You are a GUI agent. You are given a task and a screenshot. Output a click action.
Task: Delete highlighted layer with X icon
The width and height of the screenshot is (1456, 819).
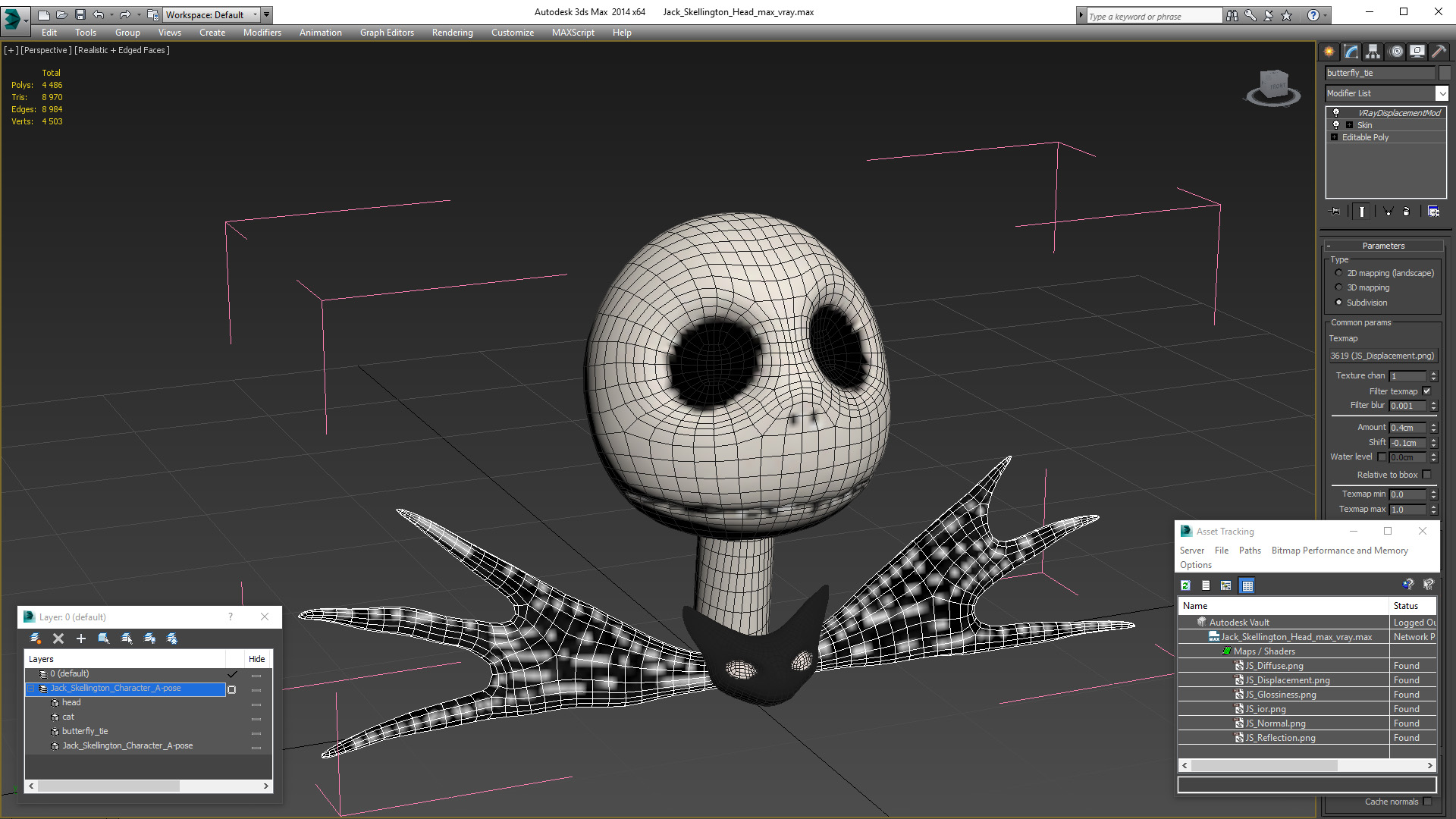click(x=58, y=639)
